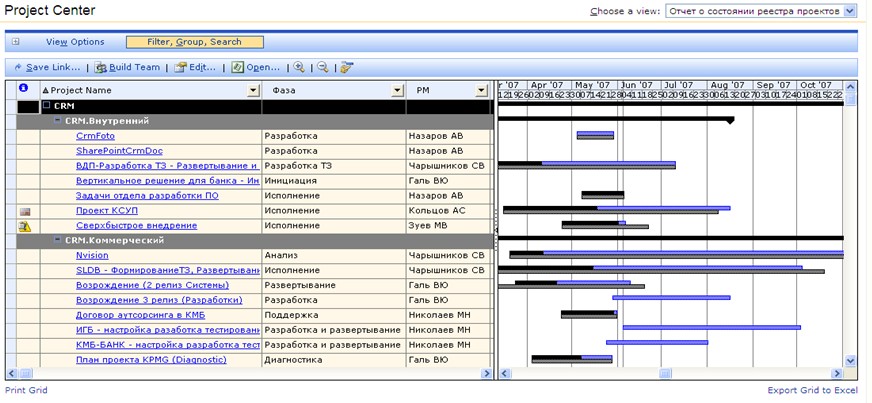Image resolution: width=872 pixels, height=403 pixels.
Task: Open Вертикальное решение для банка project
Action: (168, 181)
